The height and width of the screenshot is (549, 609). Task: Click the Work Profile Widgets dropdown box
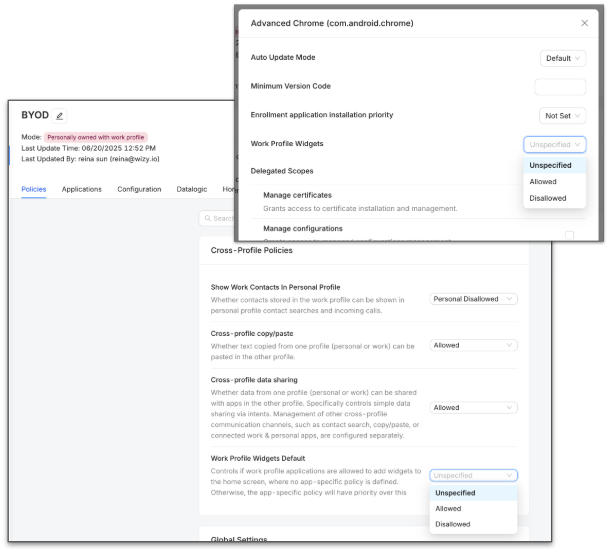[x=554, y=144]
